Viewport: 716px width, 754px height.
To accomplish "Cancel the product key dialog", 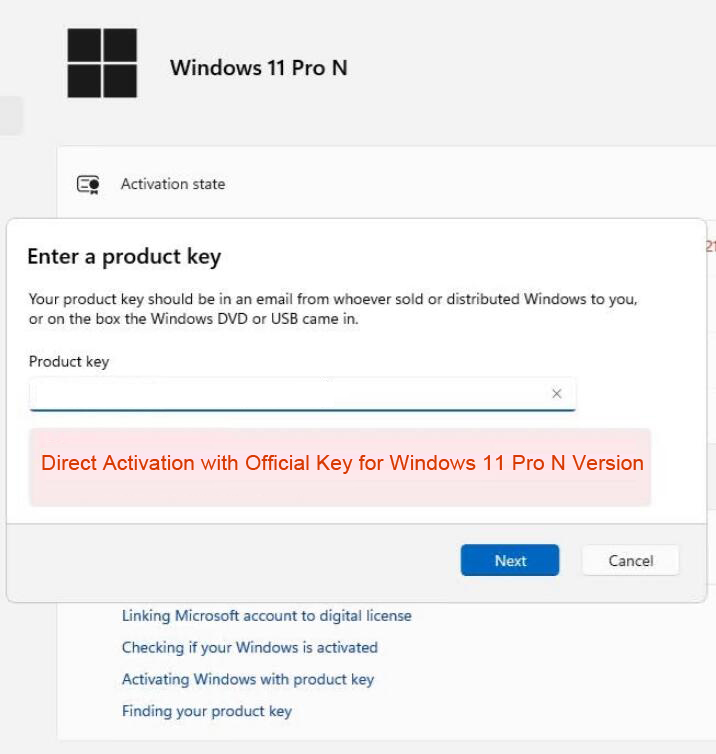I will coord(630,561).
